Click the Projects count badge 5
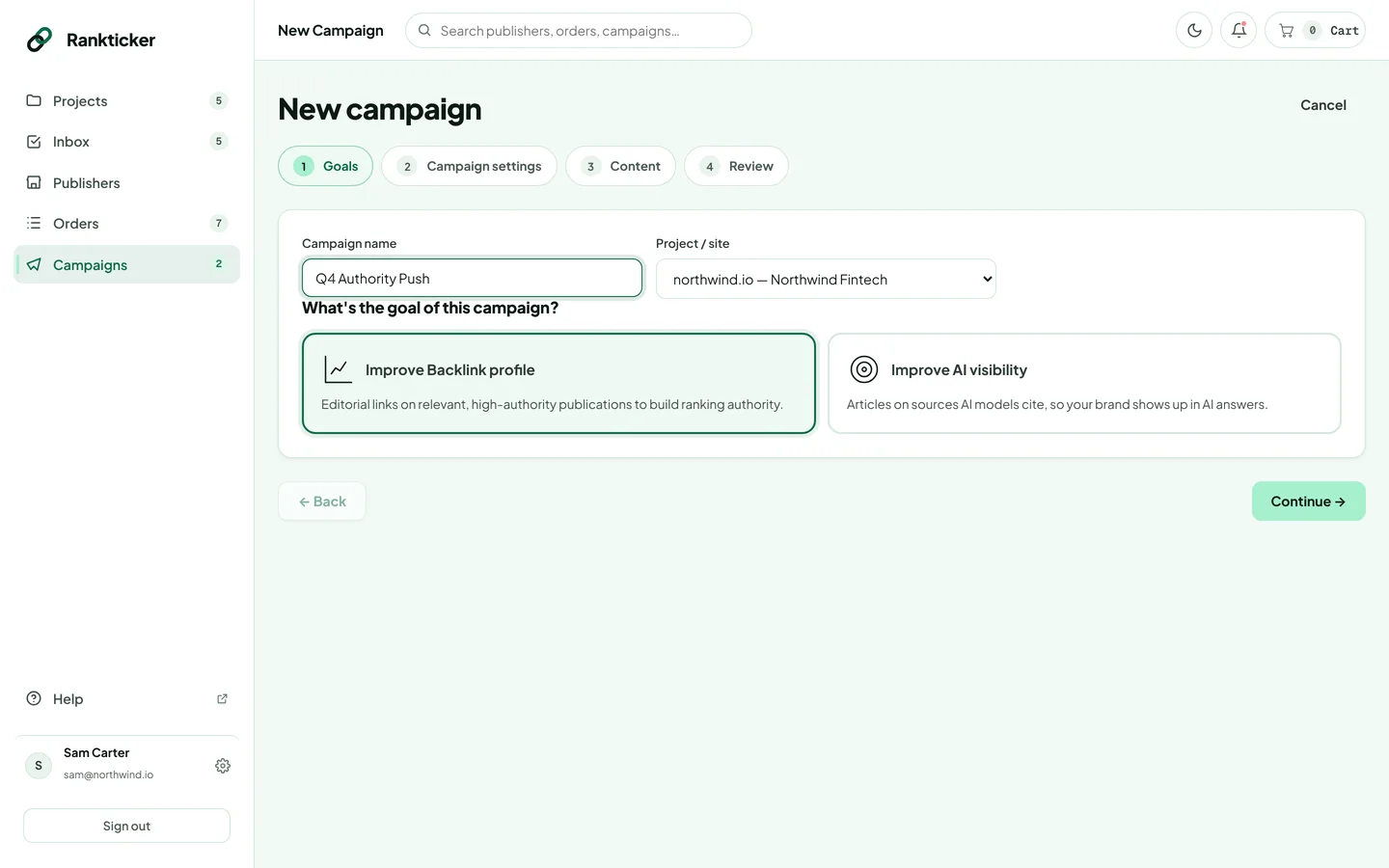 219,100
